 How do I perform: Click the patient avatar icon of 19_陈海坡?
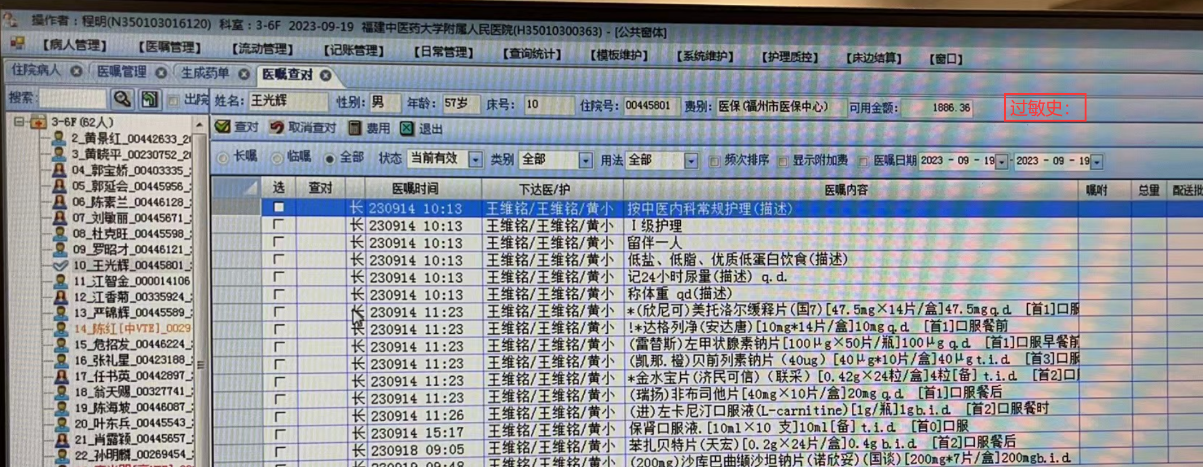pos(60,407)
